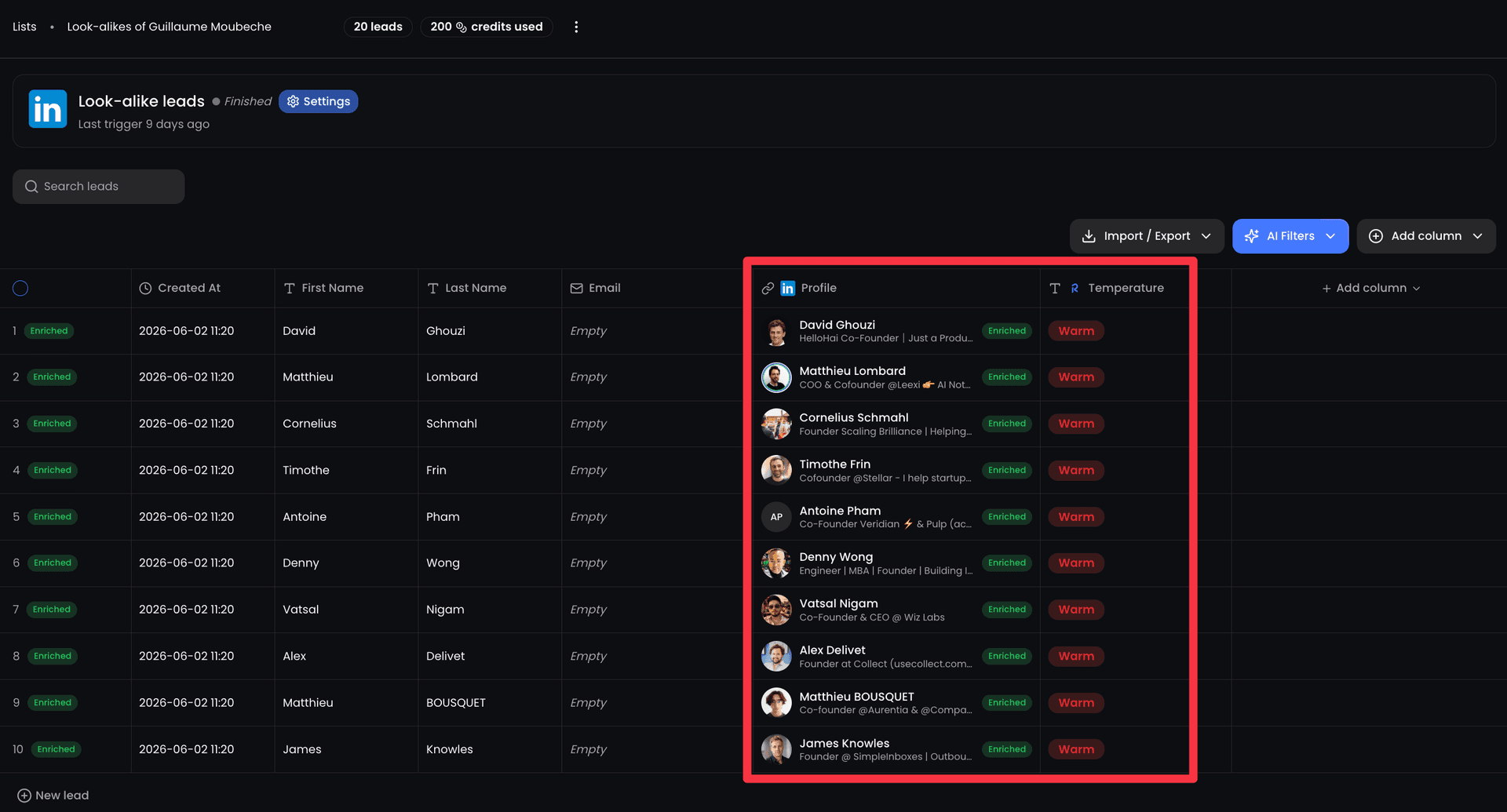Image resolution: width=1507 pixels, height=812 pixels.
Task: Click the LinkedIn icon in Profile column header
Action: [787, 289]
